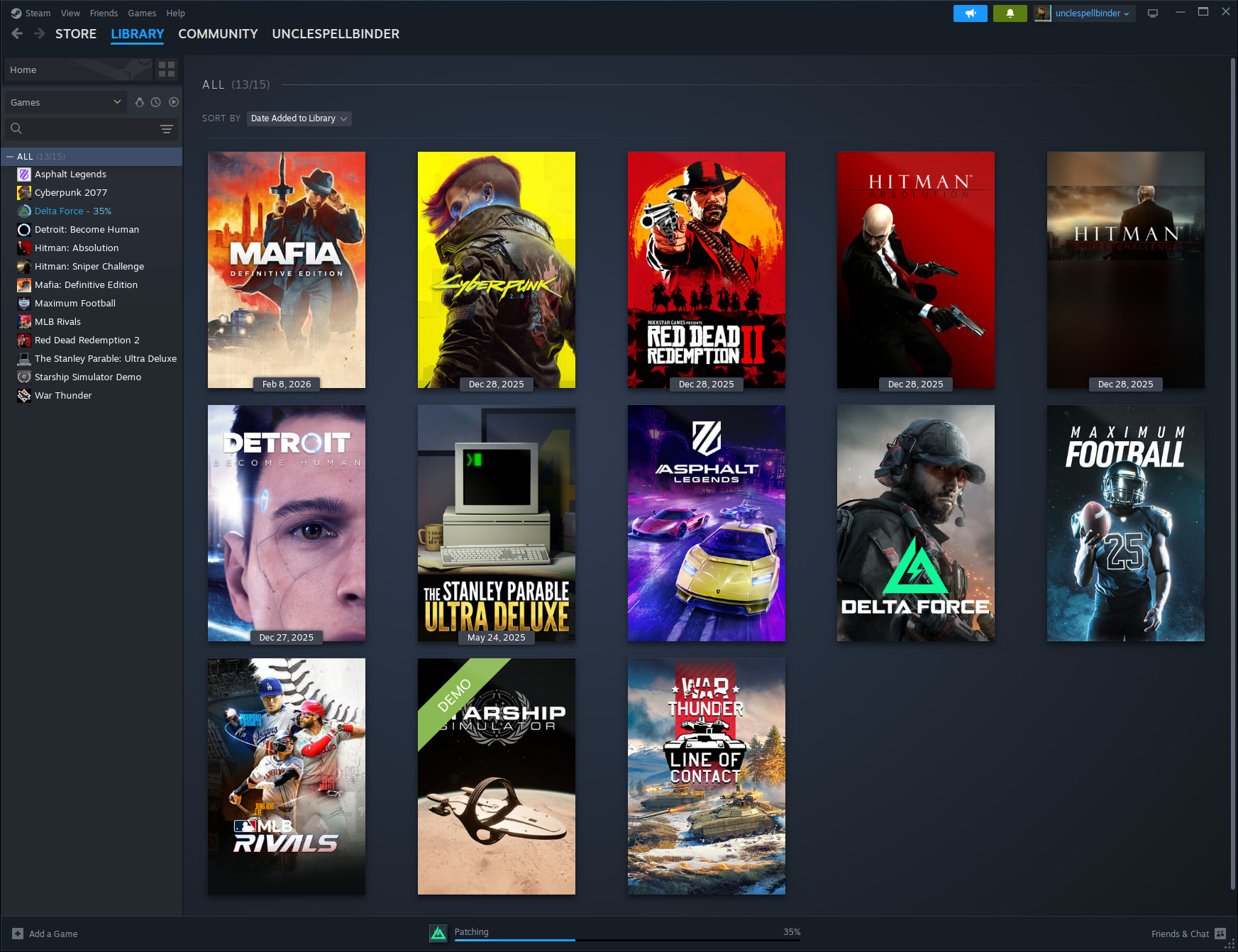Toggle the Linux penguin compatibility filter
Viewport: 1238px width, 952px height.
pyautogui.click(x=140, y=102)
